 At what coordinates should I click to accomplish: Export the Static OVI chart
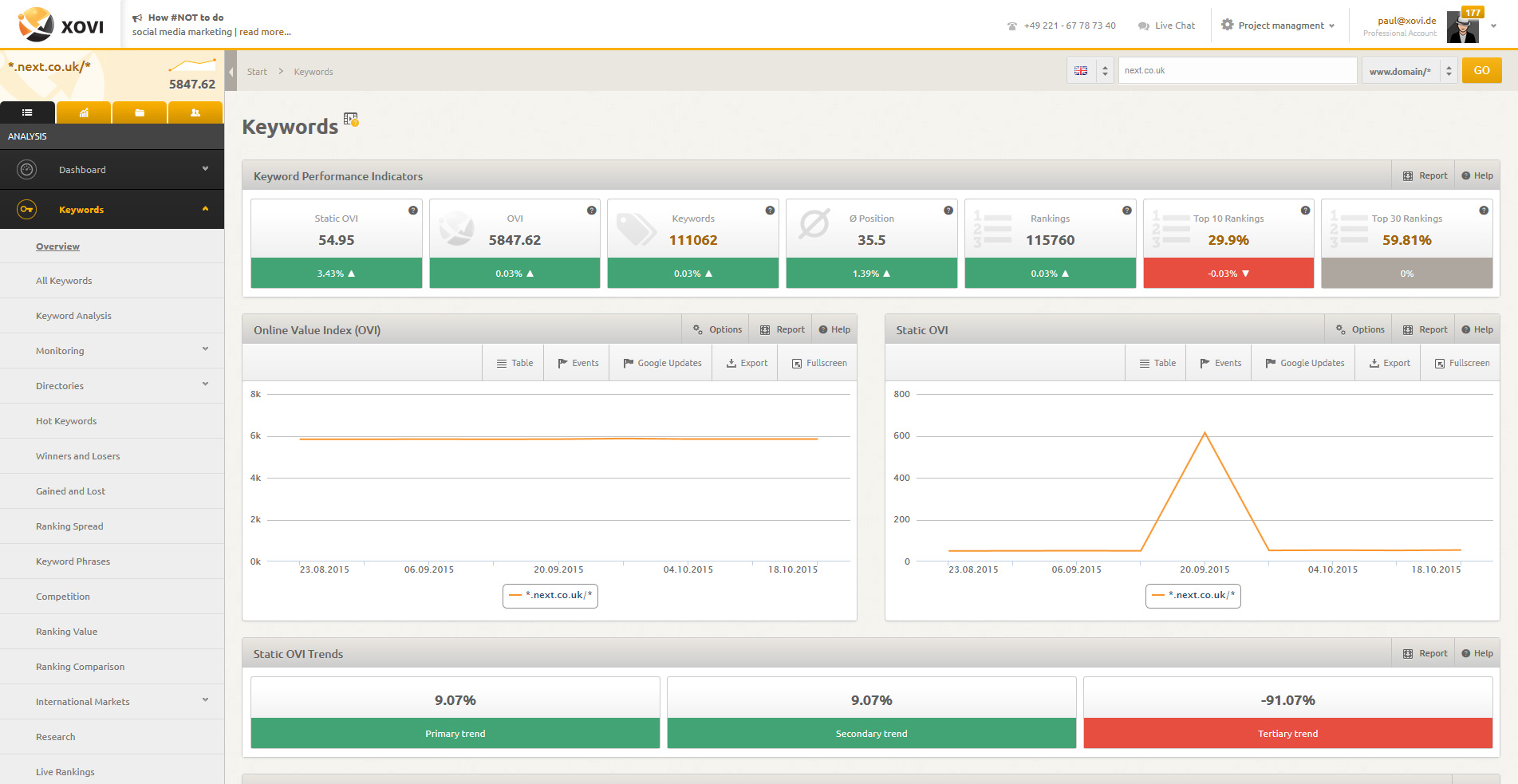pos(1389,363)
